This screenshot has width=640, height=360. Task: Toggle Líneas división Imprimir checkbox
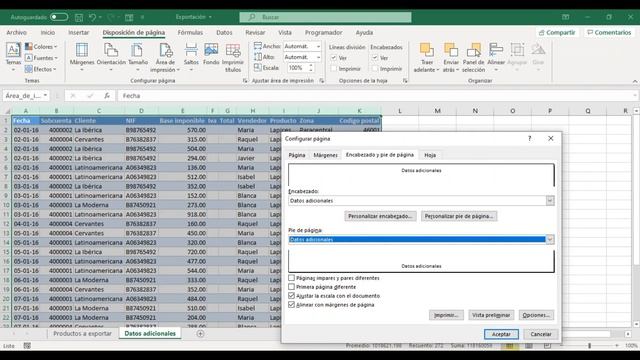tap(334, 69)
